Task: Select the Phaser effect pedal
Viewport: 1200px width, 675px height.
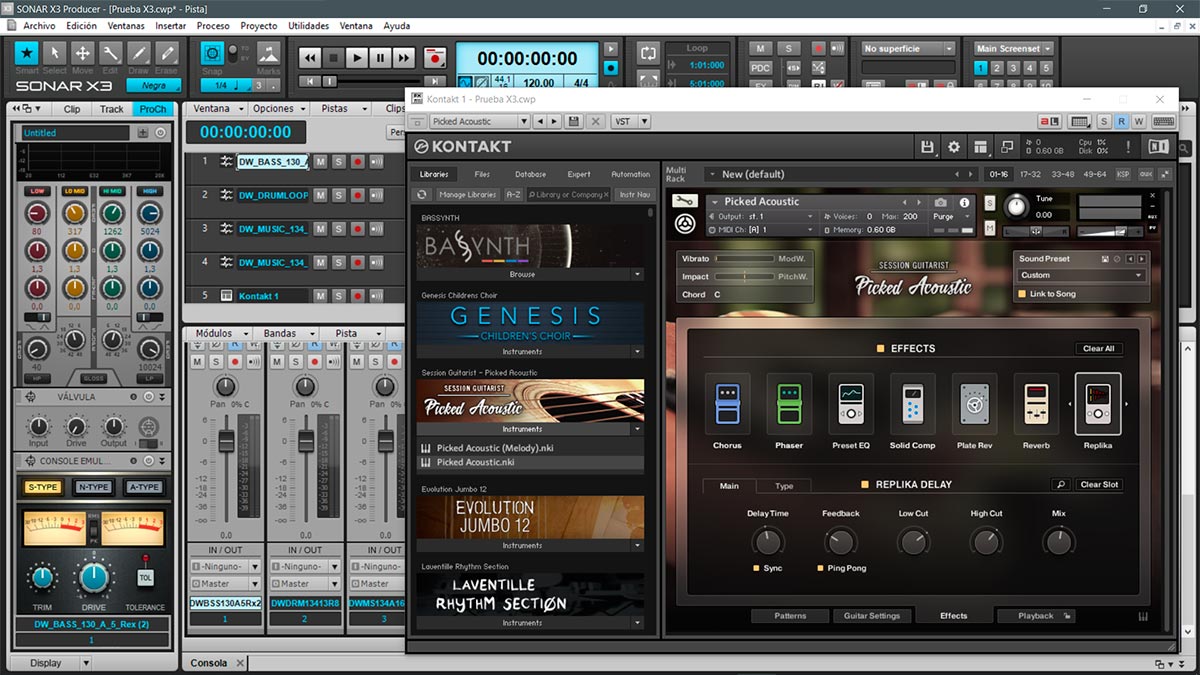Action: pos(789,404)
